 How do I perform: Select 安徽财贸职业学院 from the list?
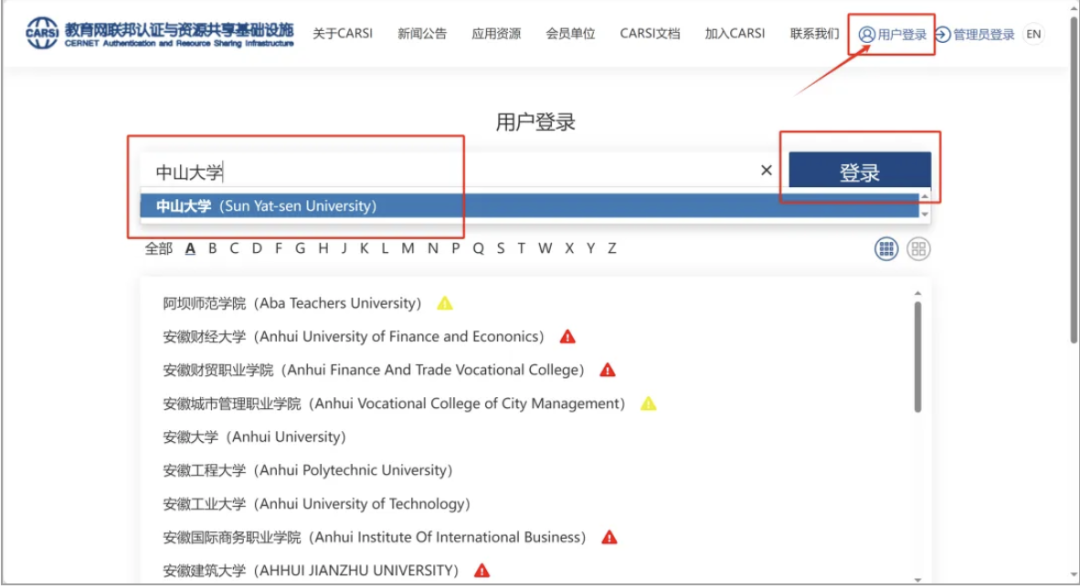373,370
